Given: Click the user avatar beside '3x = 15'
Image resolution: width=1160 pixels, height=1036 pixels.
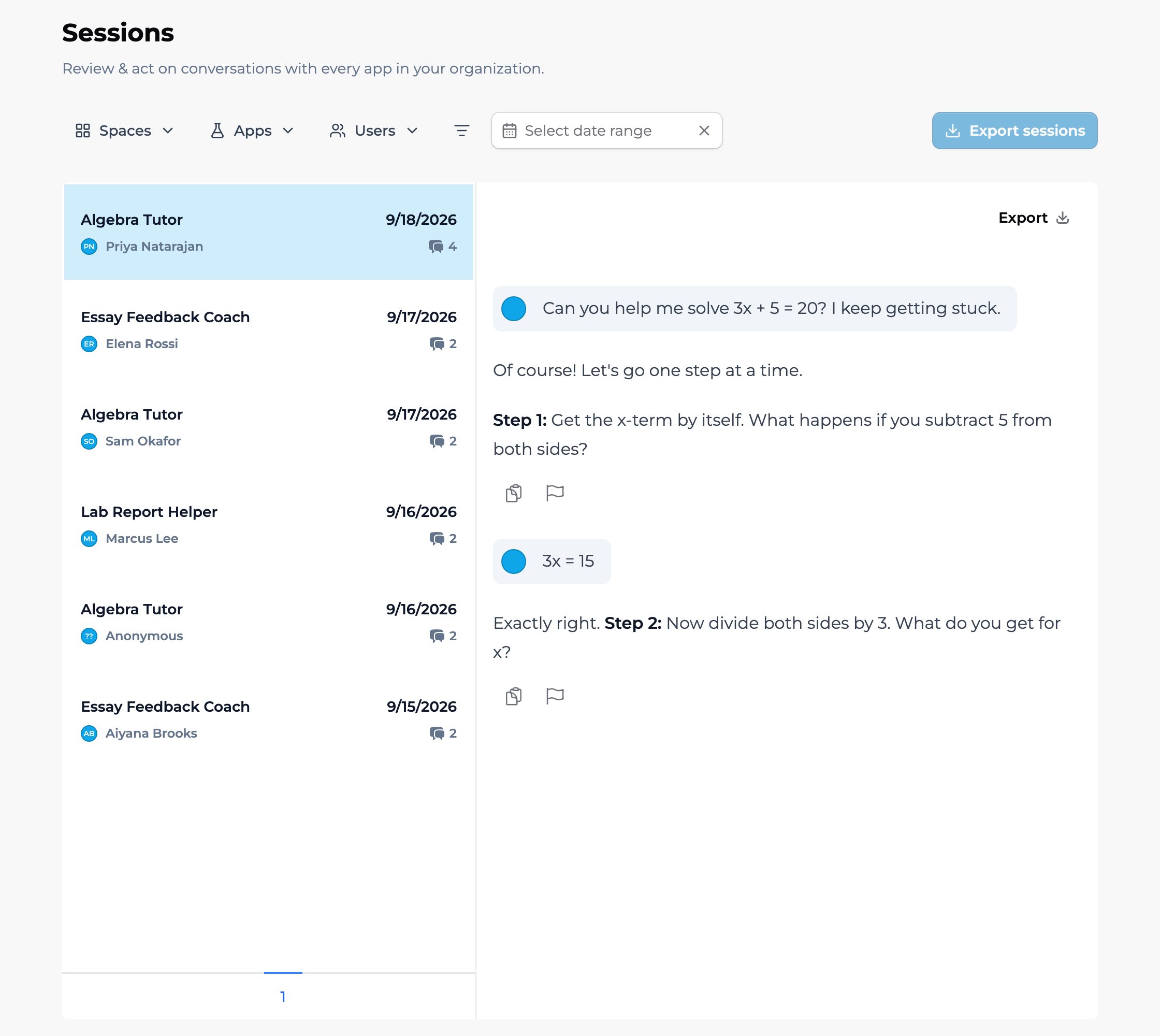Looking at the screenshot, I should (513, 562).
